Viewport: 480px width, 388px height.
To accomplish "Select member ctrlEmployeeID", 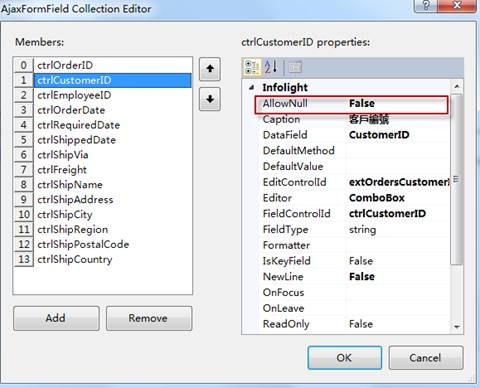I will point(103,95).
